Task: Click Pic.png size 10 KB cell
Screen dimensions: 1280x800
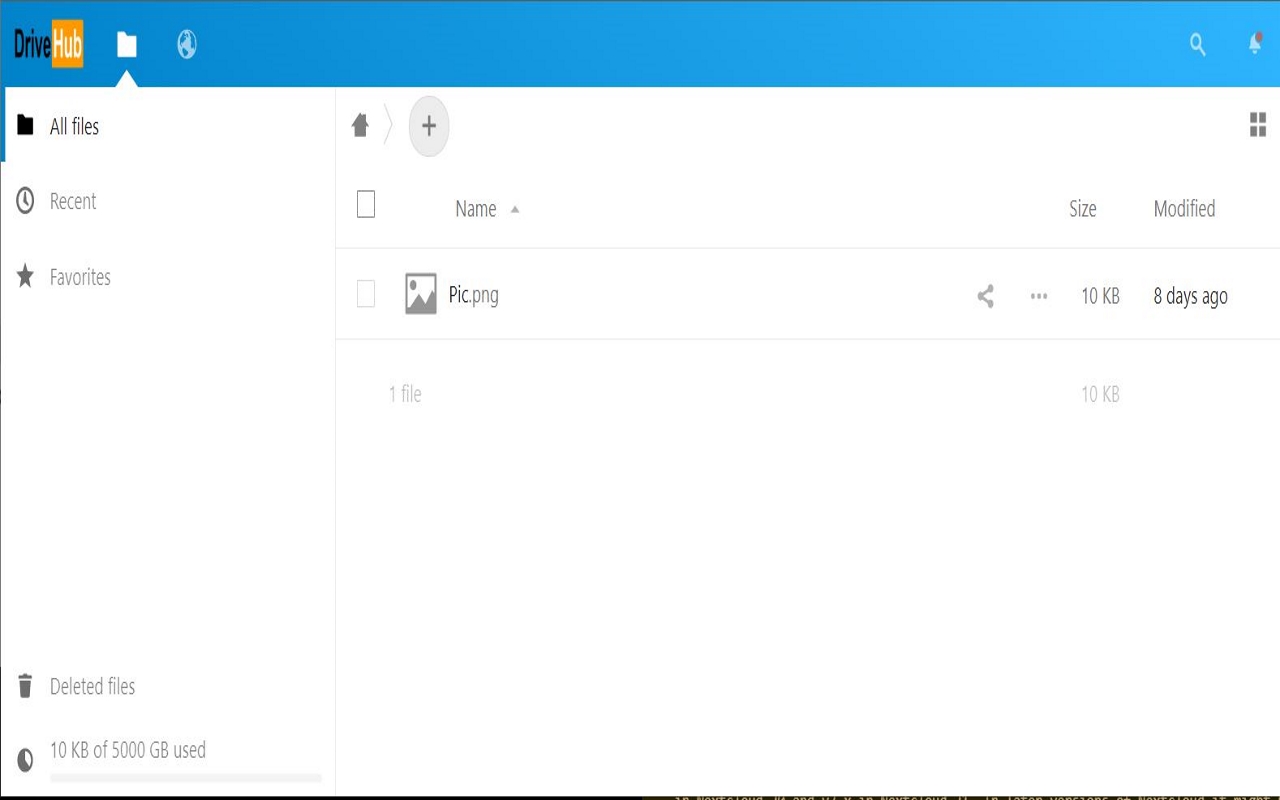Action: pos(1100,296)
